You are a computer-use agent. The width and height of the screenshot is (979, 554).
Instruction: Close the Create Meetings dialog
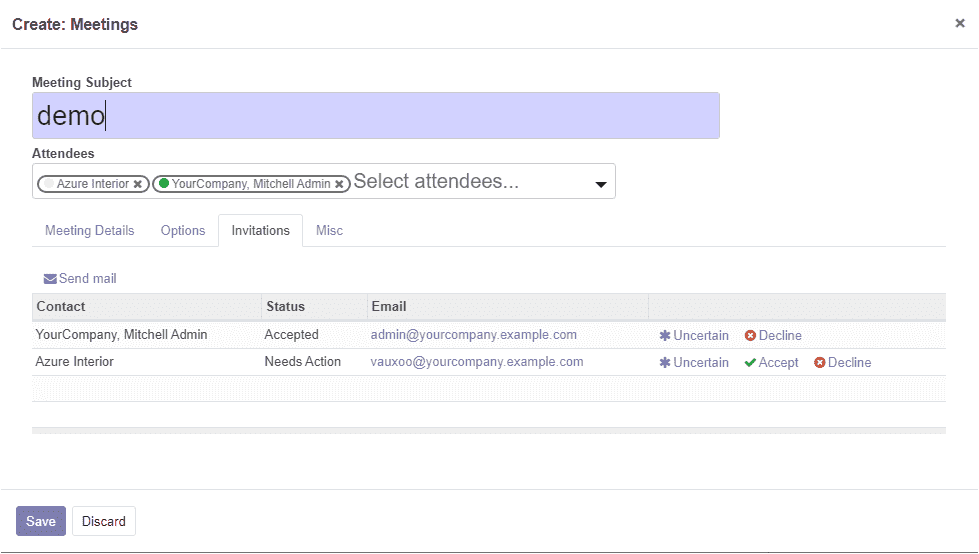(960, 23)
